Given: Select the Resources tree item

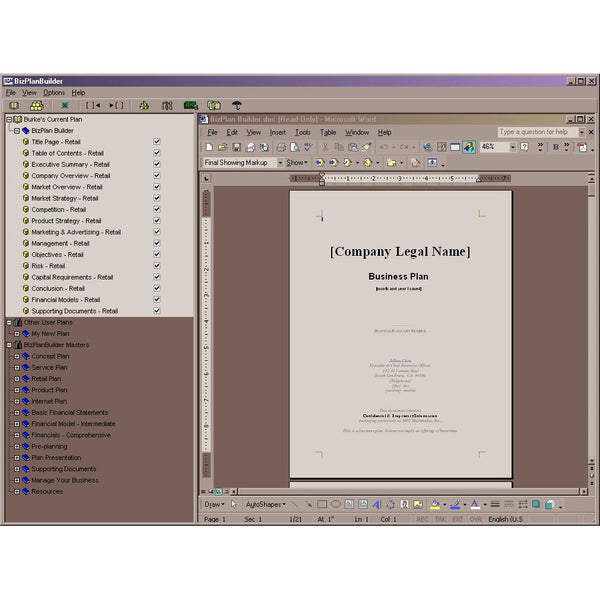Looking at the screenshot, I should (47, 491).
